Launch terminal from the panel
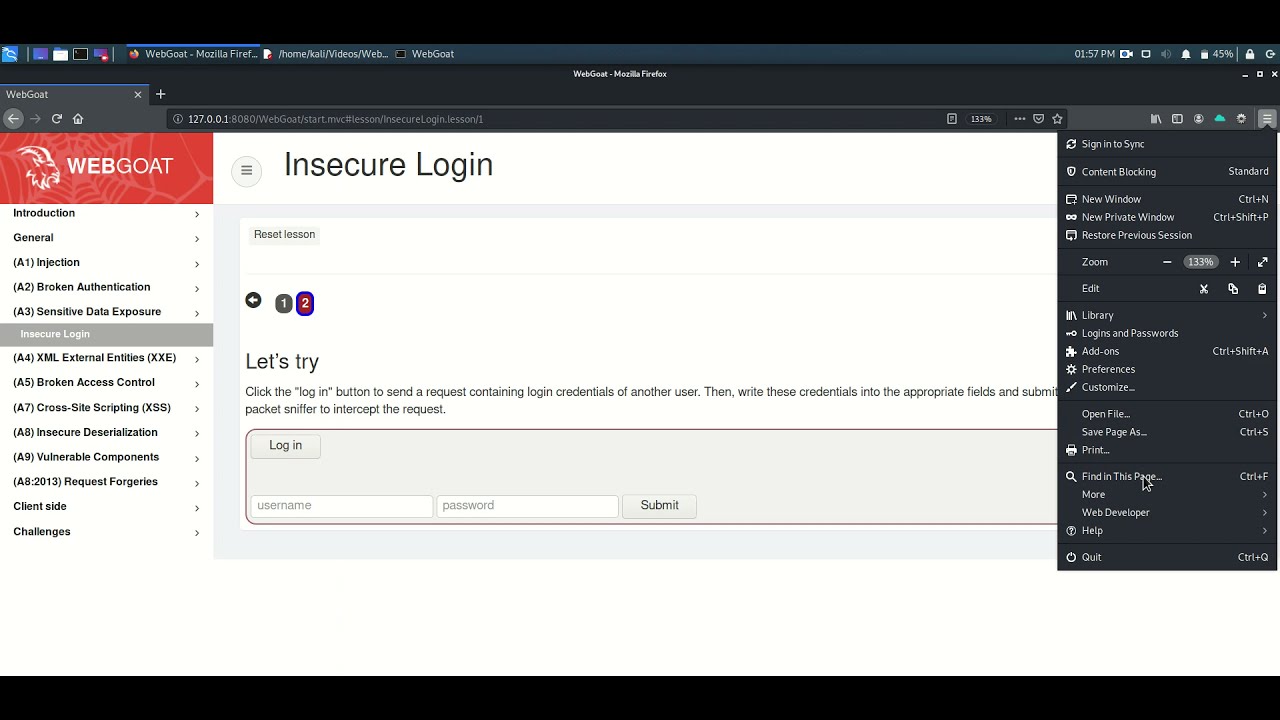The height and width of the screenshot is (720, 1280). [81, 54]
